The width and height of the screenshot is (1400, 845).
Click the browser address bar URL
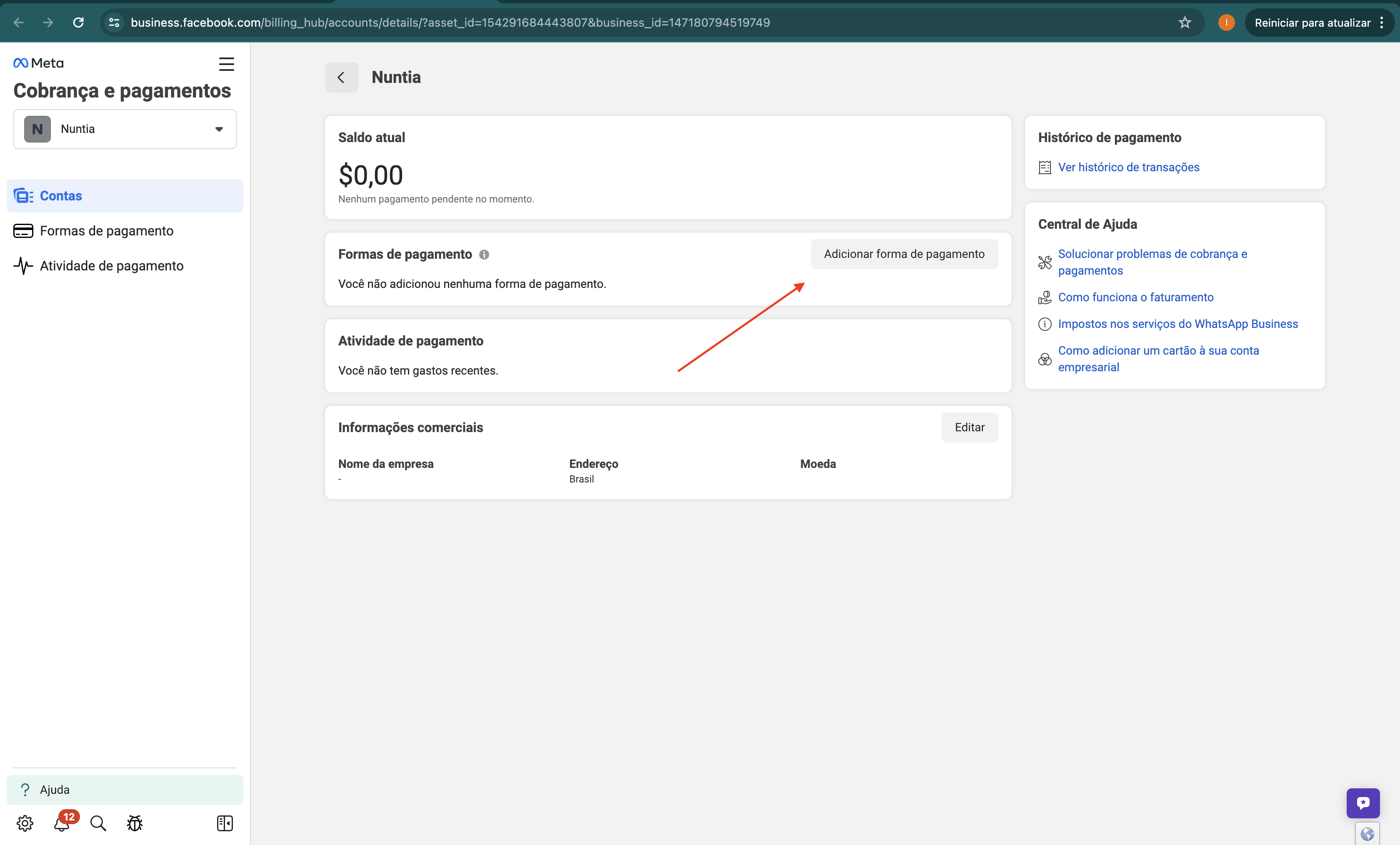click(x=450, y=23)
